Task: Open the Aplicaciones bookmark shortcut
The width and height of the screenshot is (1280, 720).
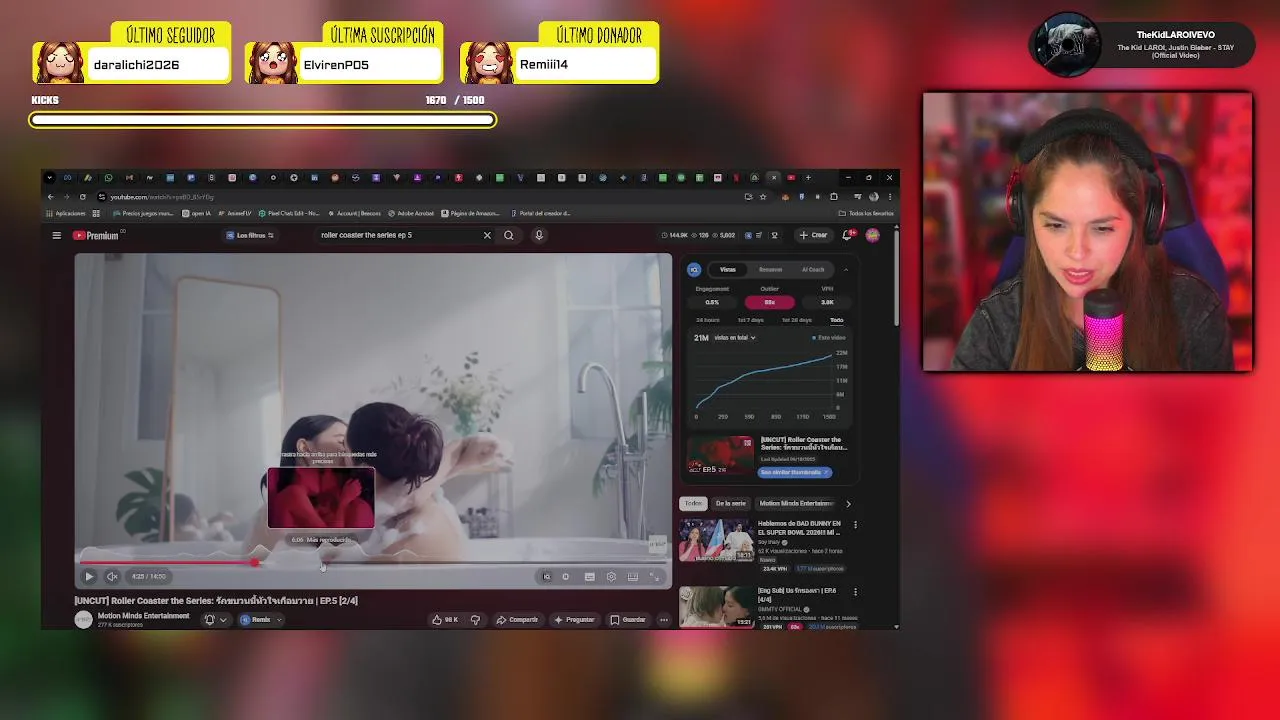Action: click(x=66, y=213)
